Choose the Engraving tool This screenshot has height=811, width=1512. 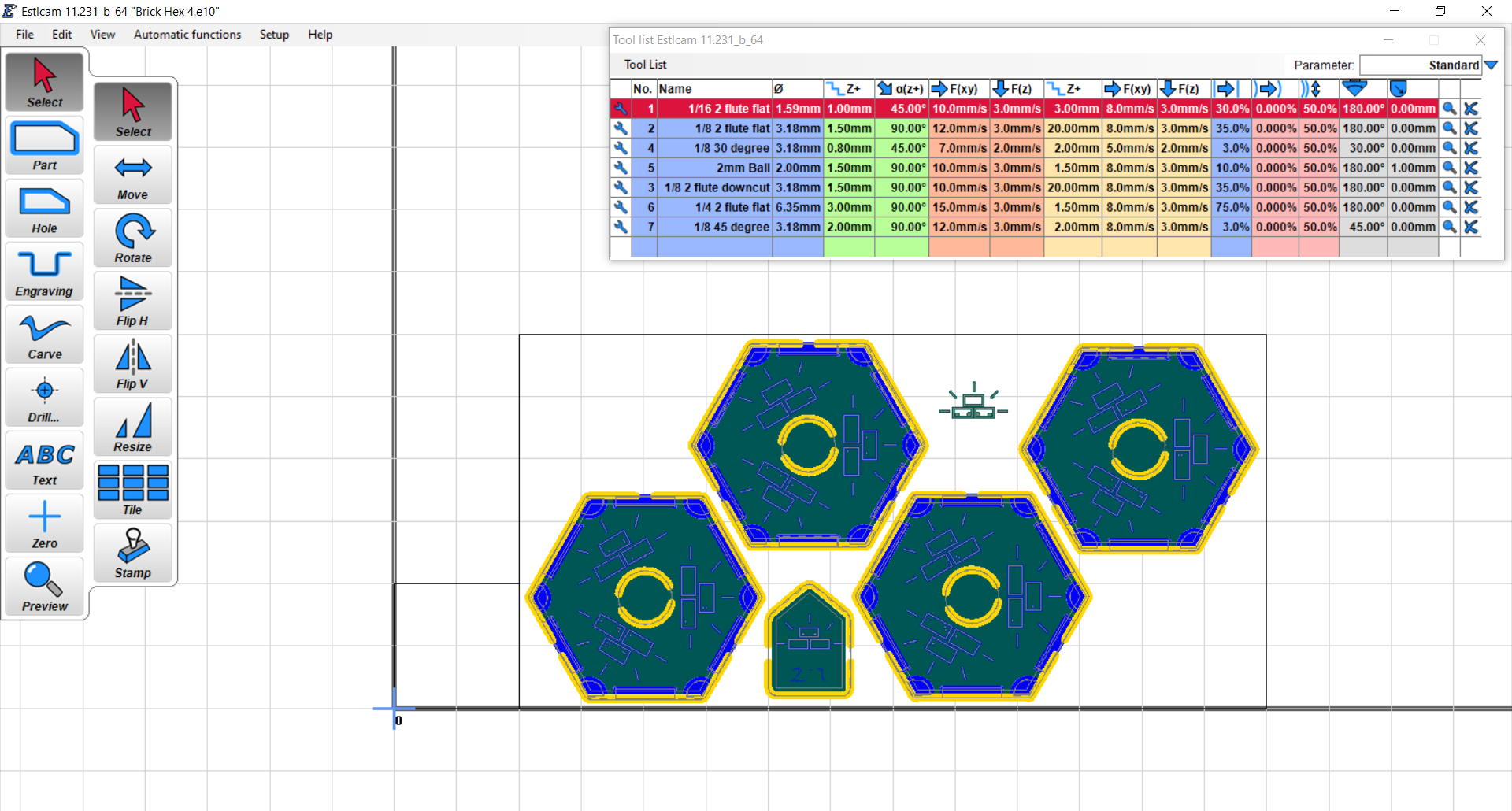pyautogui.click(x=45, y=272)
